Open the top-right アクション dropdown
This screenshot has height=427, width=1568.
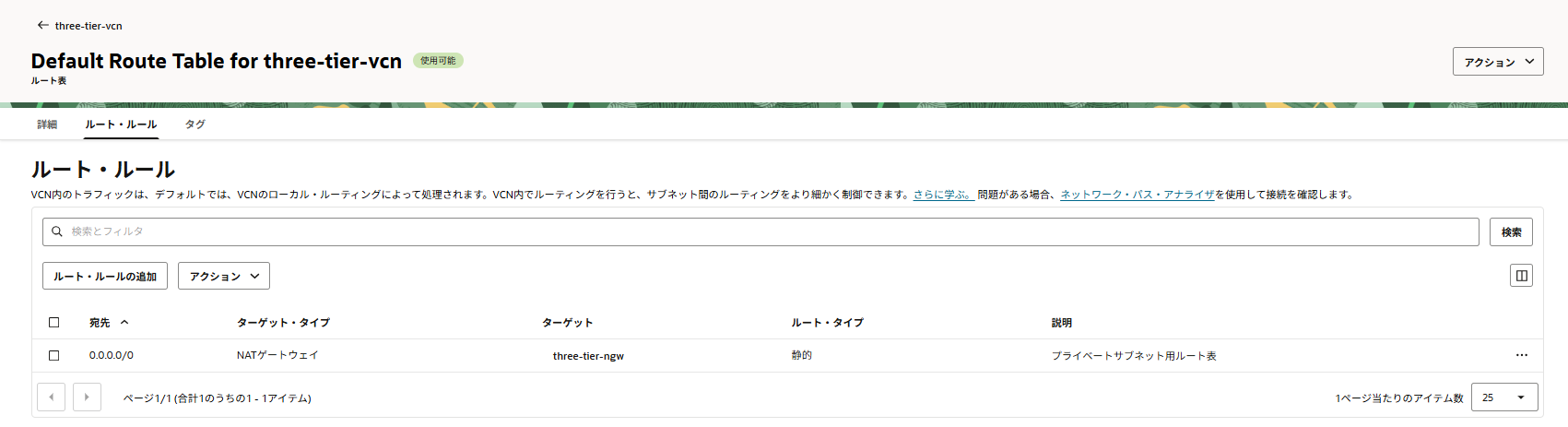click(x=1498, y=62)
